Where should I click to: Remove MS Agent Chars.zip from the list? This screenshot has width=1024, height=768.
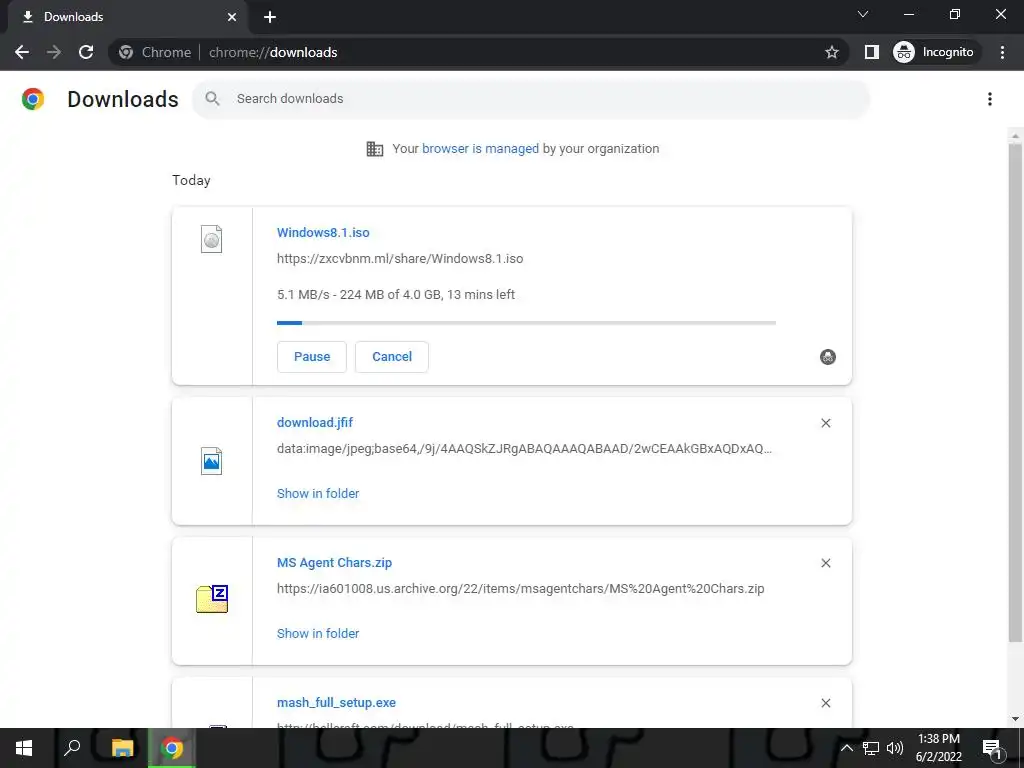[x=825, y=563]
